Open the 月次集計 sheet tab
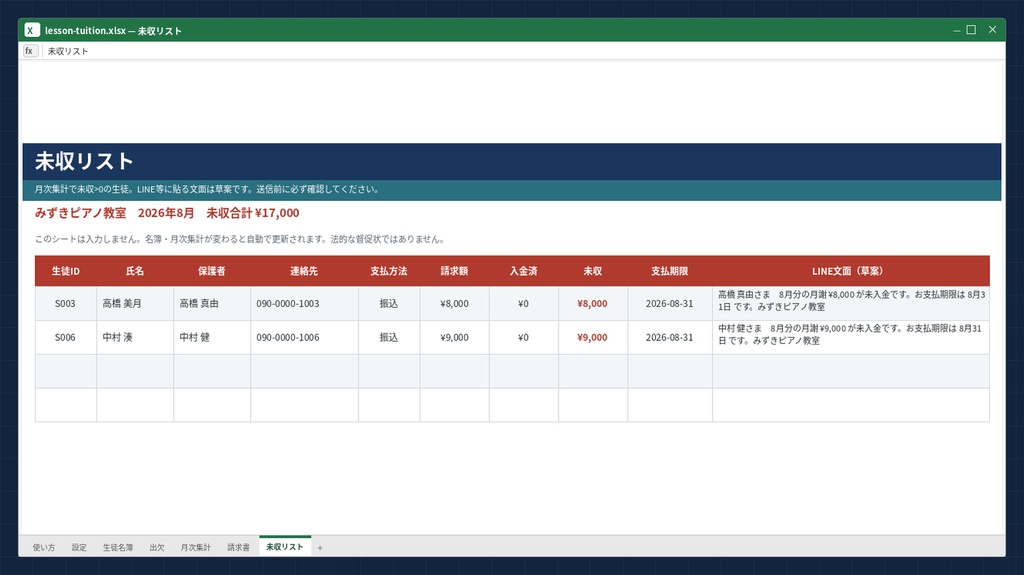Image resolution: width=1024 pixels, height=575 pixels. coord(195,548)
